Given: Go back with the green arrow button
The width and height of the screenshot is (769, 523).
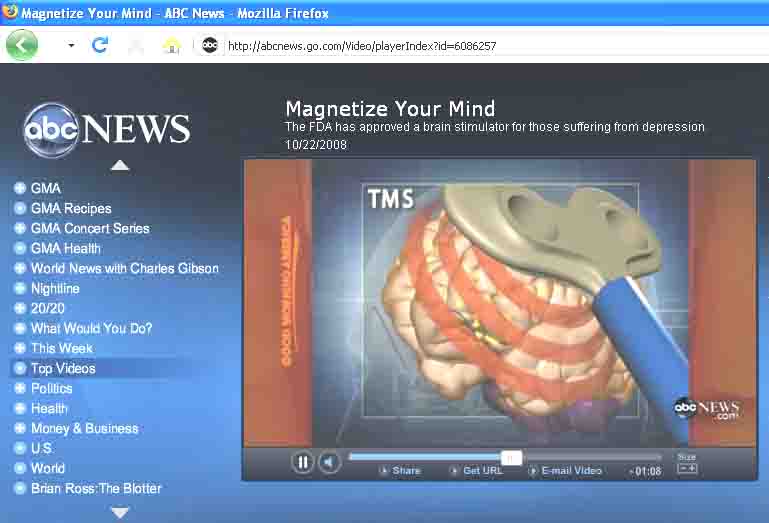Looking at the screenshot, I should click(22, 45).
